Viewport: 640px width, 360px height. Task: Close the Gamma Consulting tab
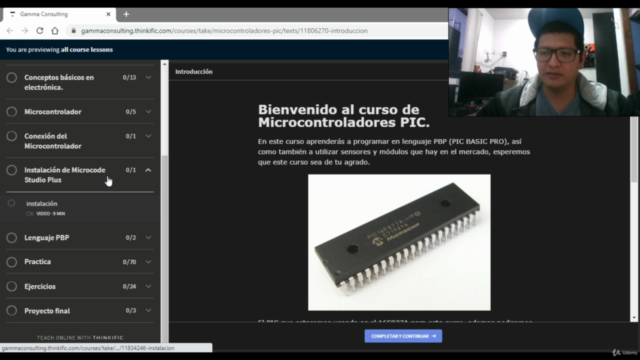coord(108,14)
